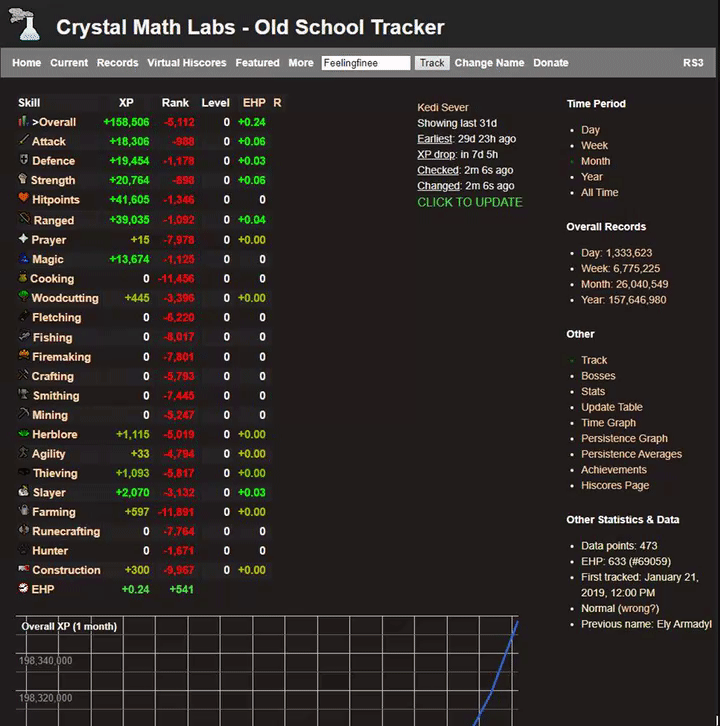Open the Achievements link
The image size is (720, 726).
coord(614,470)
